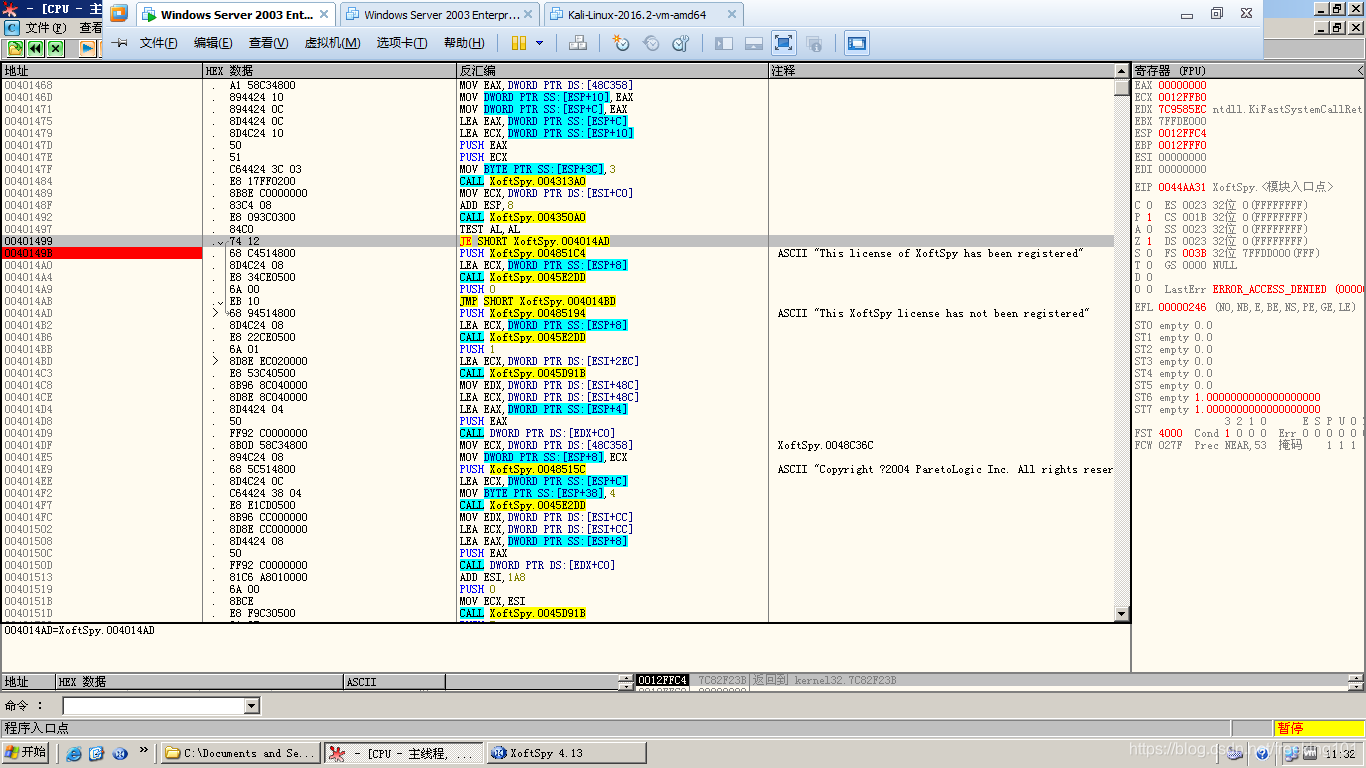Open the dropdown arrow beside the pause icon
The height and width of the screenshot is (768, 1366).
540,43
